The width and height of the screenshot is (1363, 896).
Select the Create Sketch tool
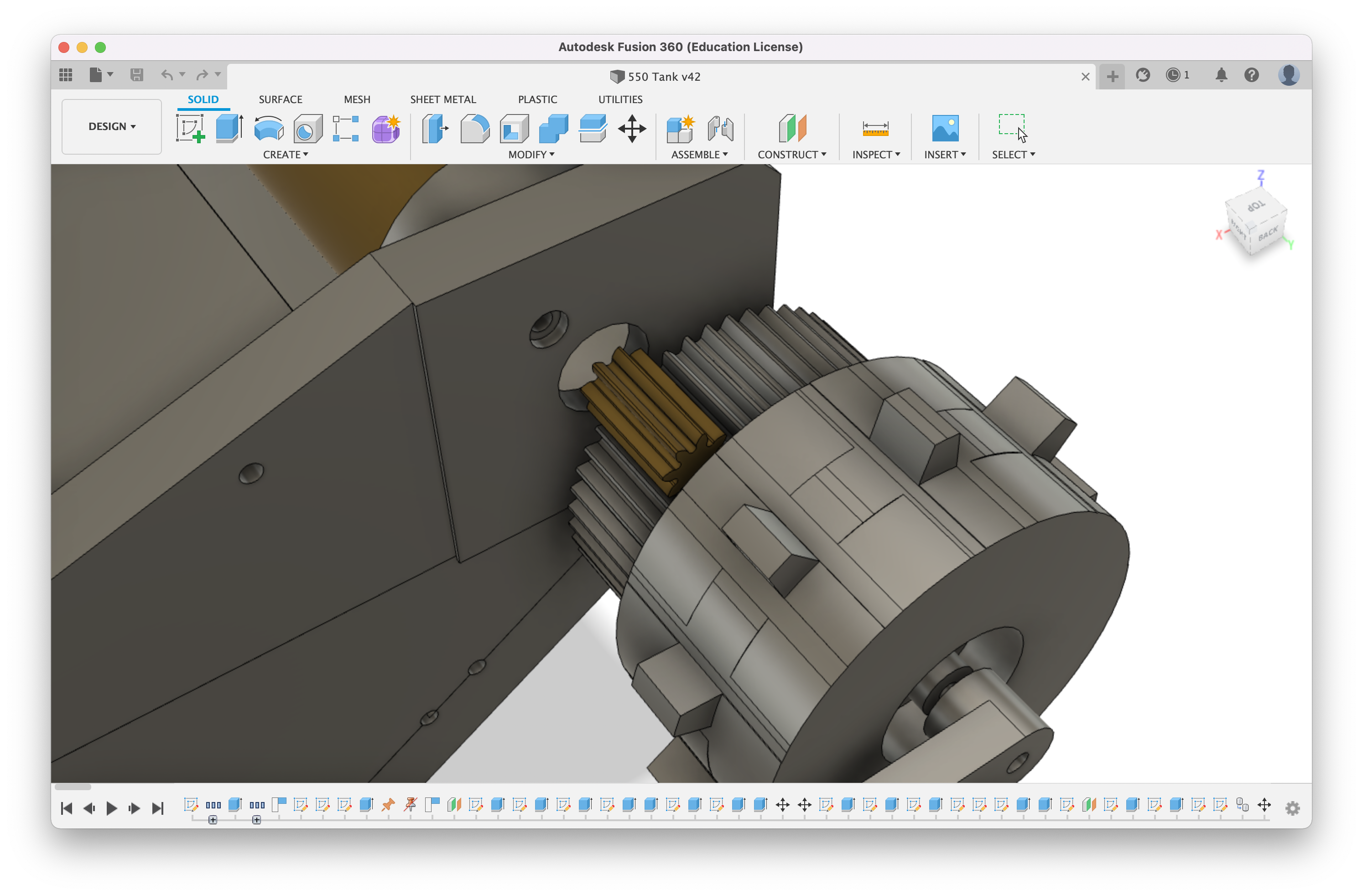[190, 128]
